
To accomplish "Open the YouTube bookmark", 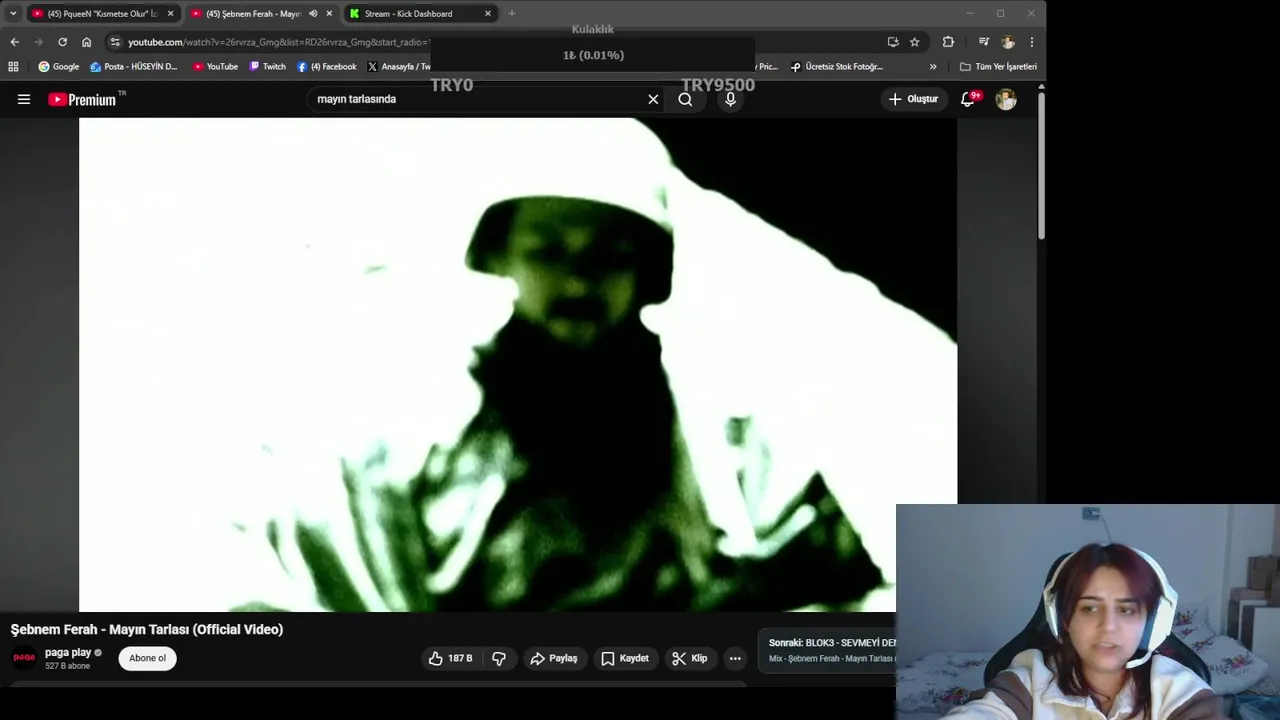I will (215, 67).
